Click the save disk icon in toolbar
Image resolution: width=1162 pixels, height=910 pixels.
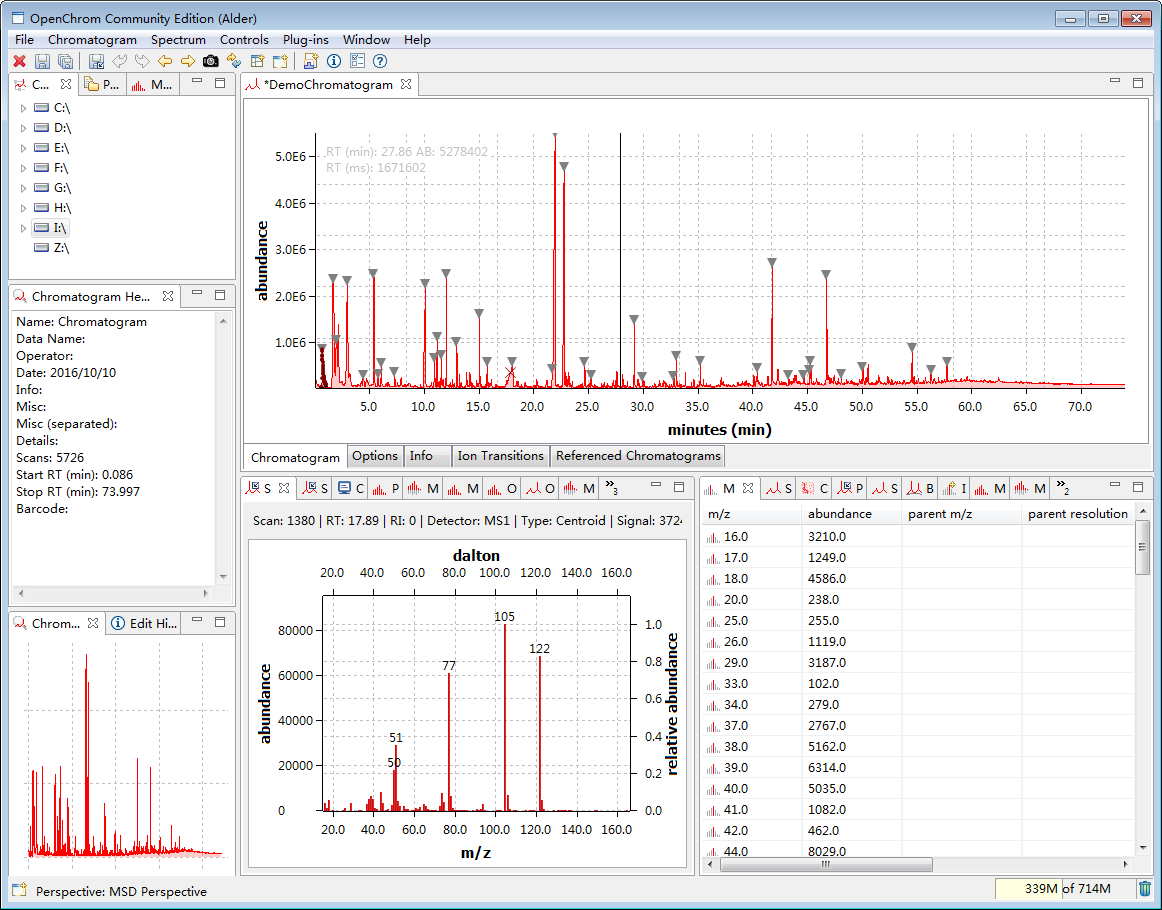click(42, 62)
